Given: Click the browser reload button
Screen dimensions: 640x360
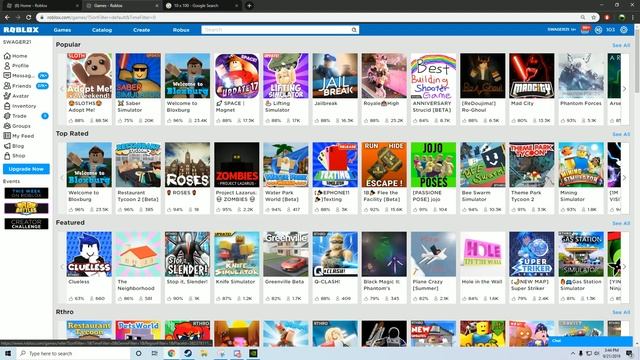Looking at the screenshot, I should point(29,17).
